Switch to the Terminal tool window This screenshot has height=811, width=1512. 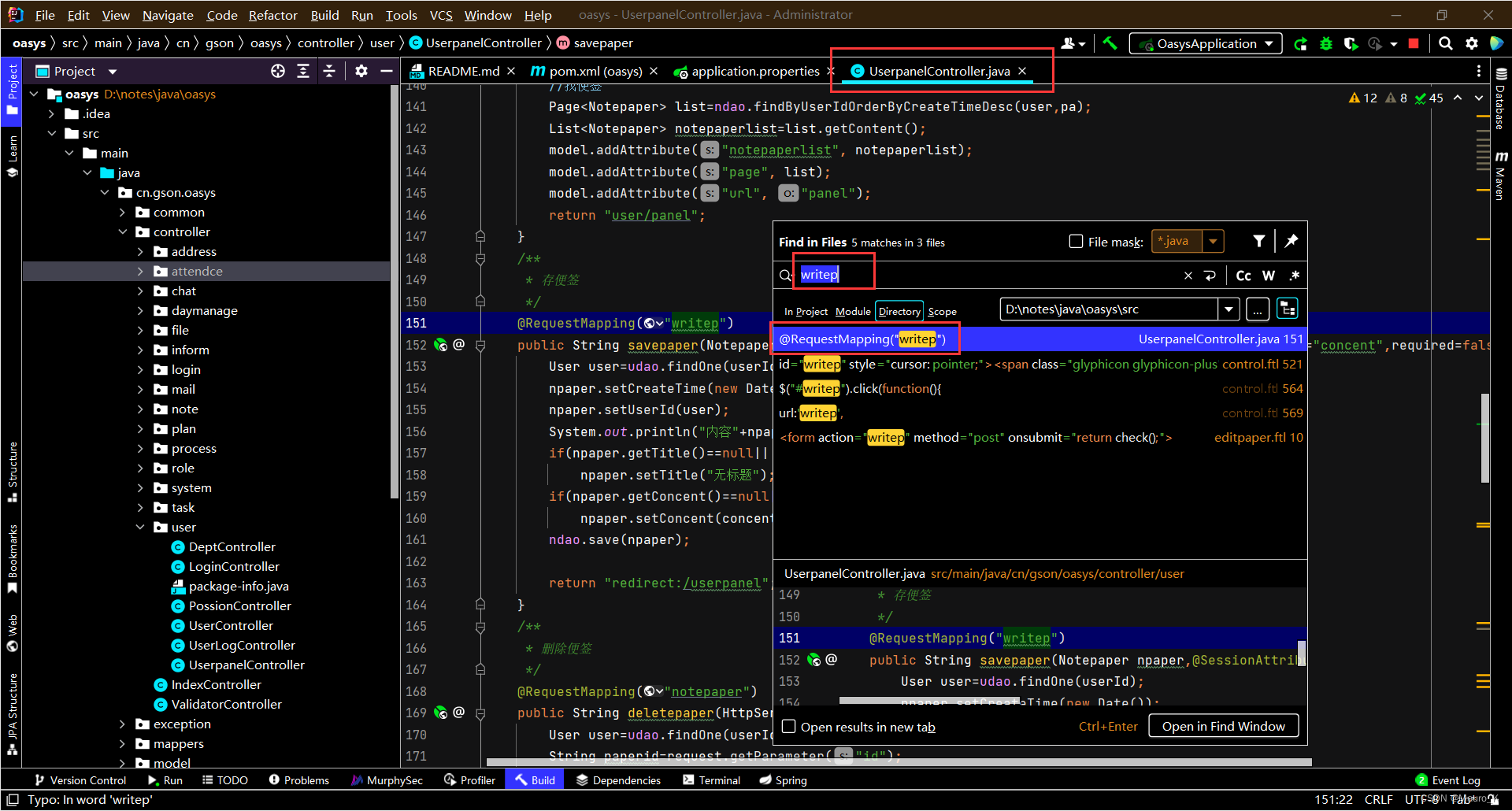711,780
